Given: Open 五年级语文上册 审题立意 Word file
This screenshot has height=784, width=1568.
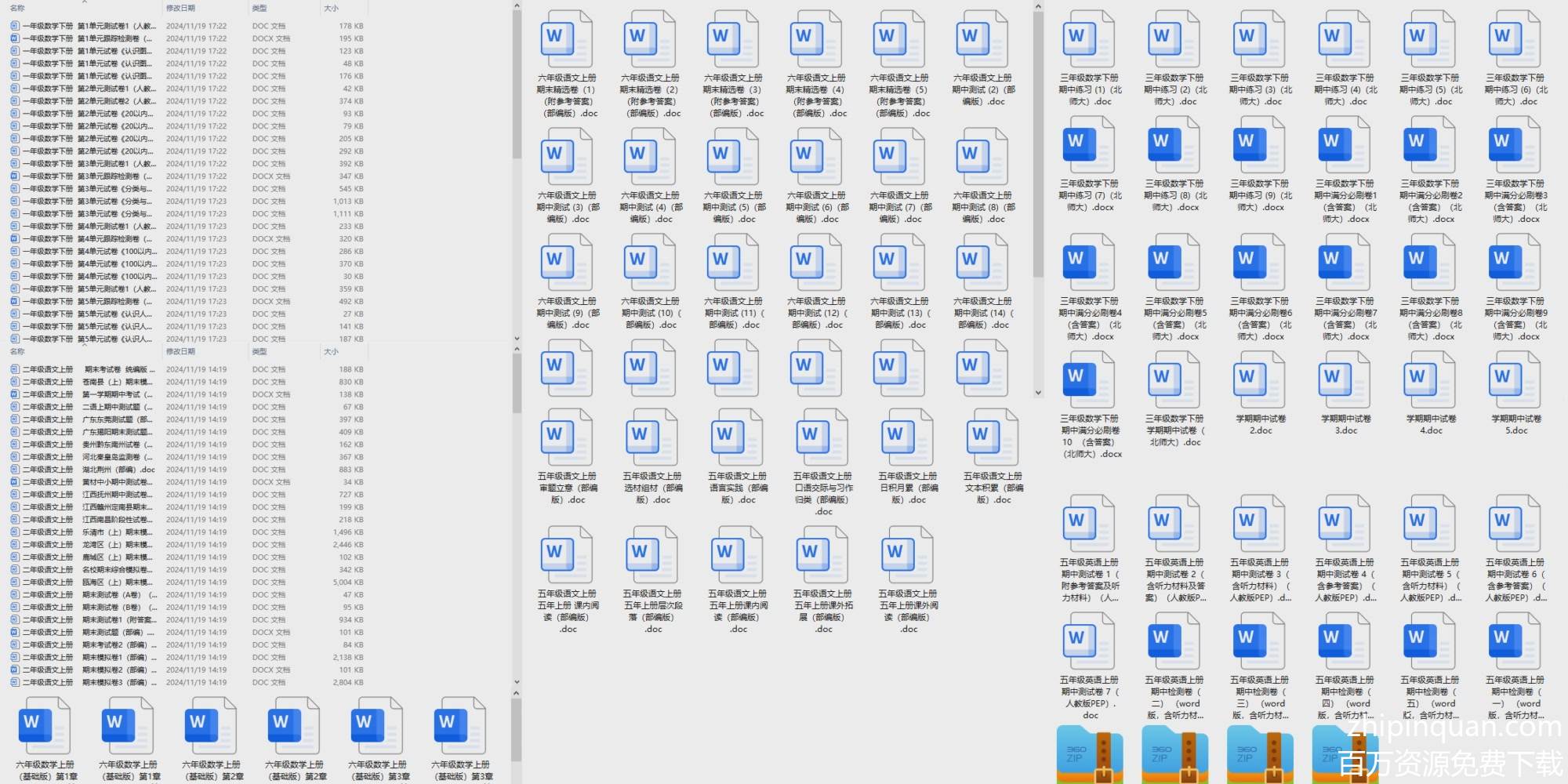Looking at the screenshot, I should pyautogui.click(x=566, y=437).
